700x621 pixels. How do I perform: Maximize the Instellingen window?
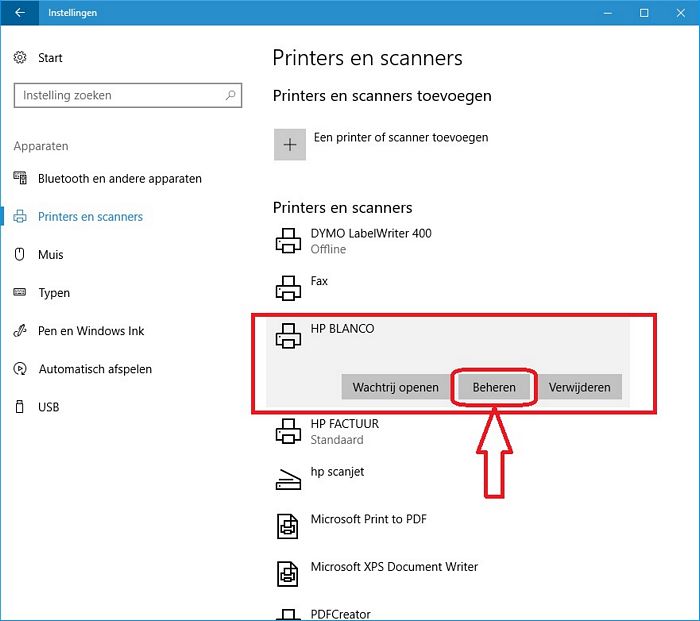point(644,13)
